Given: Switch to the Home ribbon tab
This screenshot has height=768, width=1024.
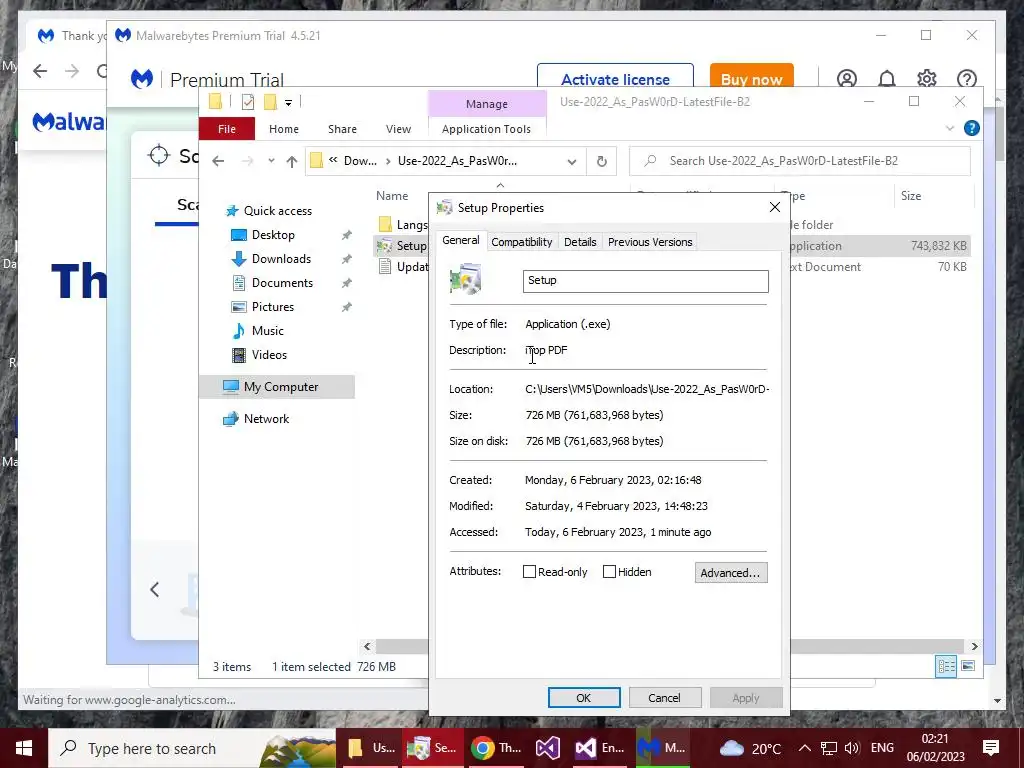Looking at the screenshot, I should click(x=283, y=129).
